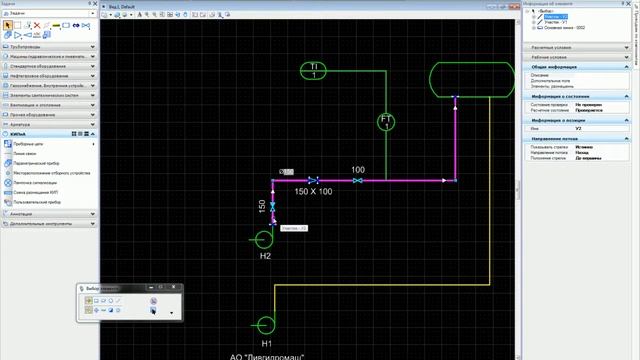Image resolution: width=640 pixels, height=360 pixels.
Task: Click the valve on the 100 pipe segment
Action: tap(358, 180)
